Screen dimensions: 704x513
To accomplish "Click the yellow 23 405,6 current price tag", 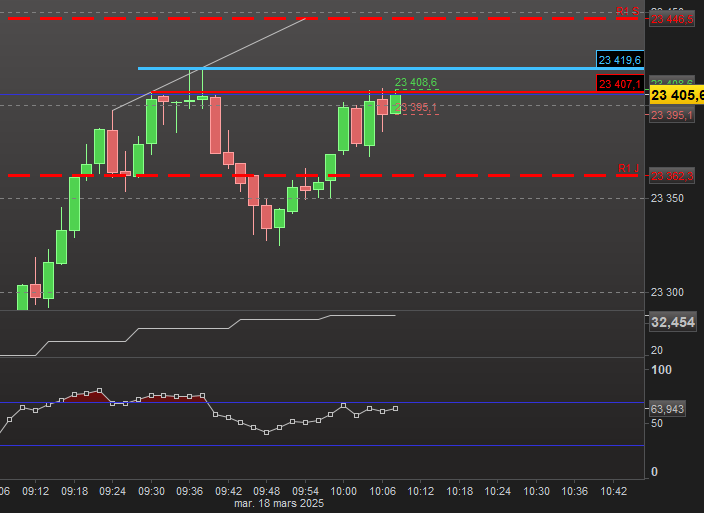I will click(x=677, y=95).
